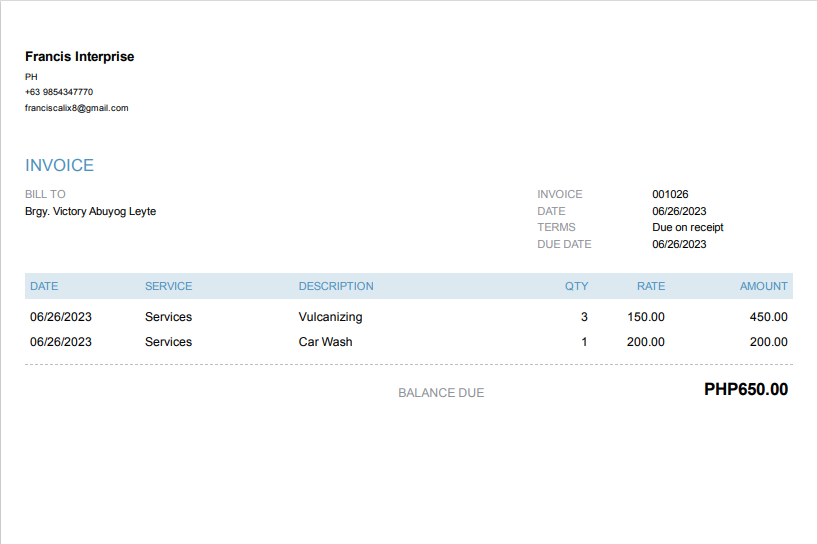Click the DESCRIPTION column header
This screenshot has height=544, width=817.
point(336,286)
